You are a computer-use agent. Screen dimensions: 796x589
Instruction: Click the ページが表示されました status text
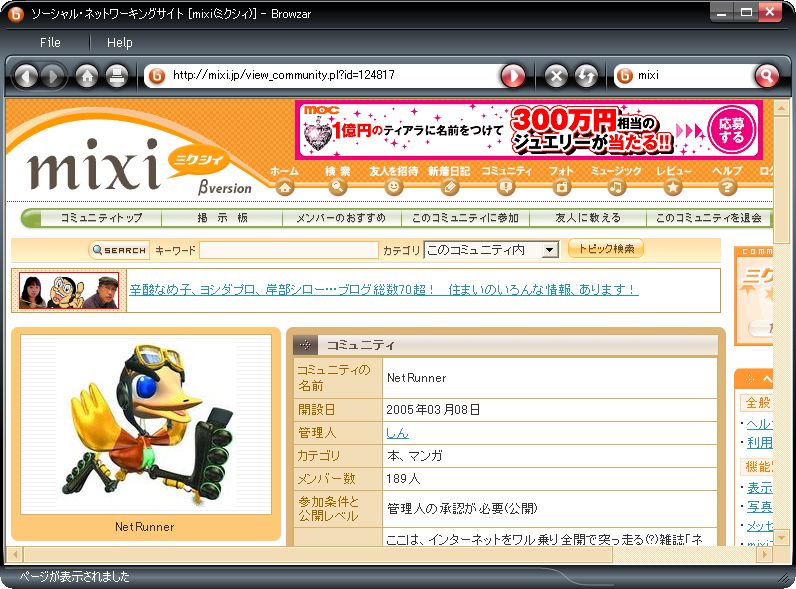[75, 577]
